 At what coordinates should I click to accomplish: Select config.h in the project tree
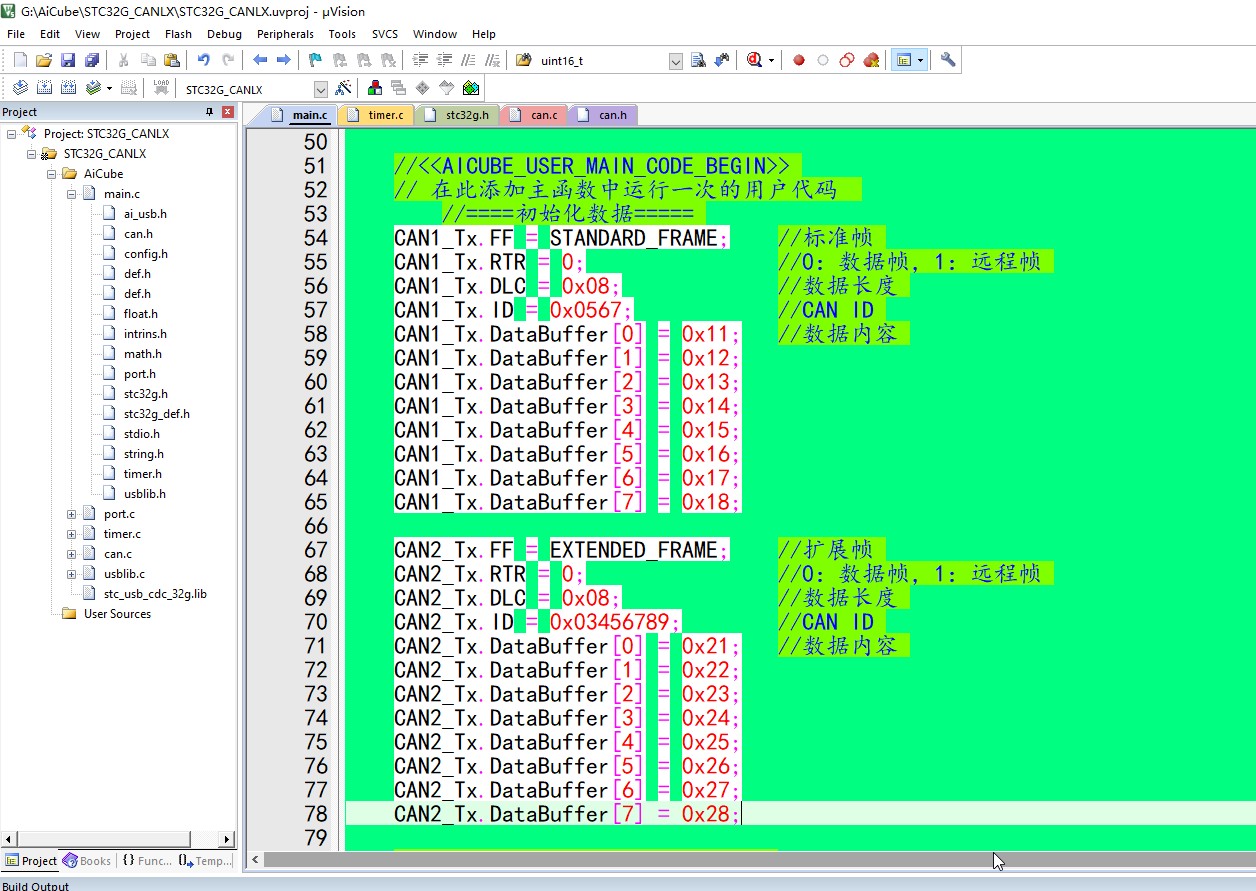[145, 254]
